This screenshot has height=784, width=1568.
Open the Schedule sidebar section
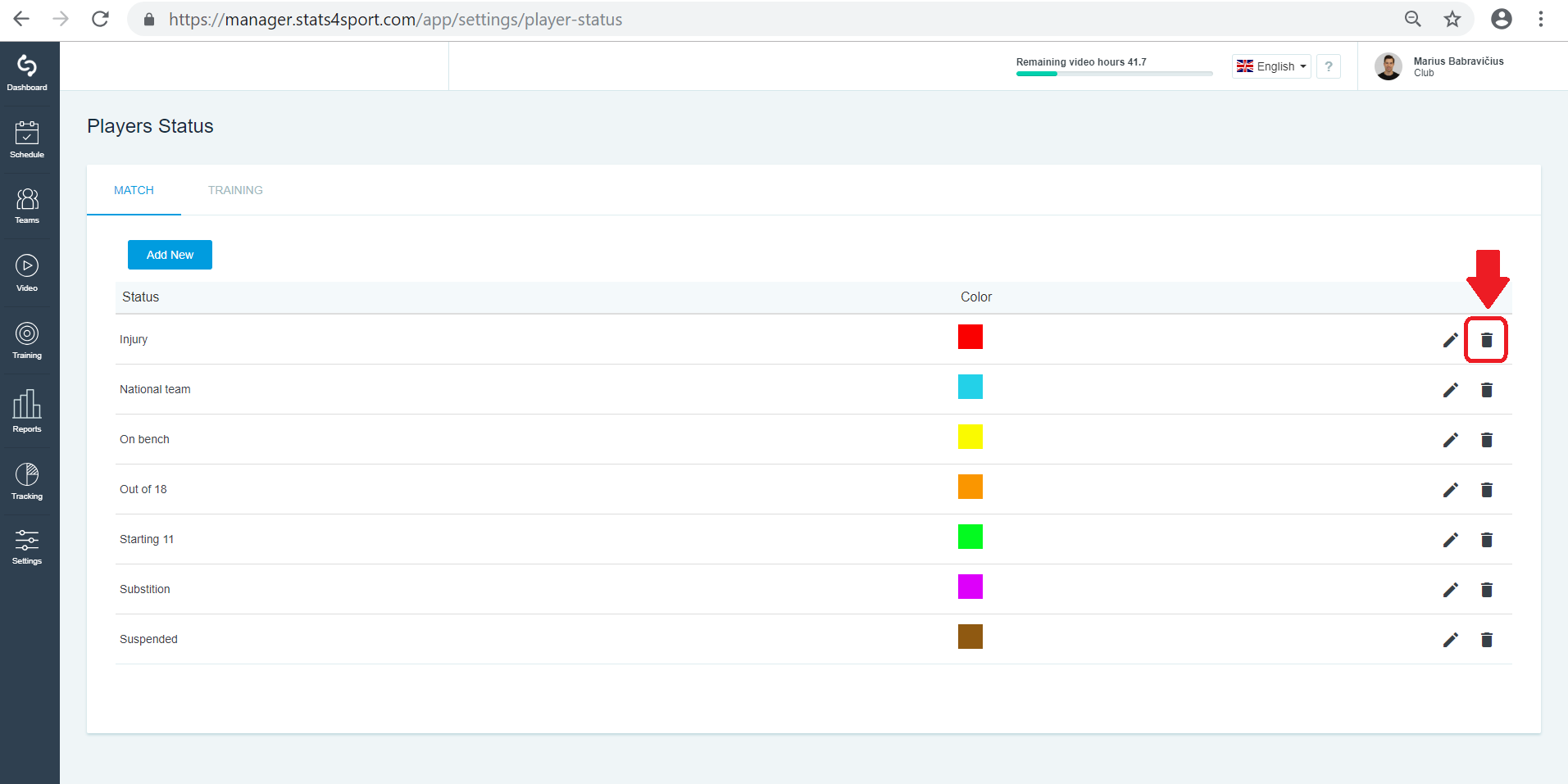[27, 140]
